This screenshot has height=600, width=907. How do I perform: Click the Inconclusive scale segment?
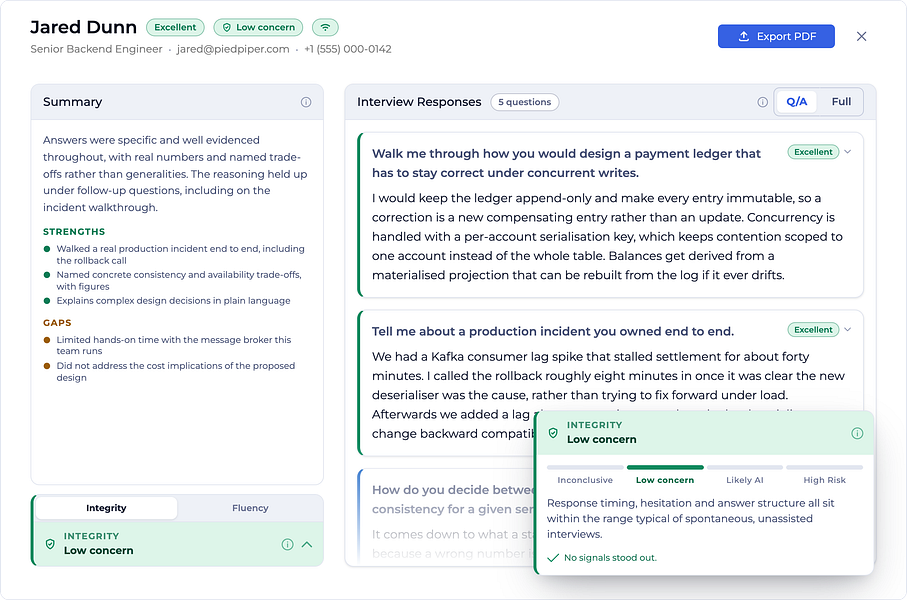click(x=585, y=474)
